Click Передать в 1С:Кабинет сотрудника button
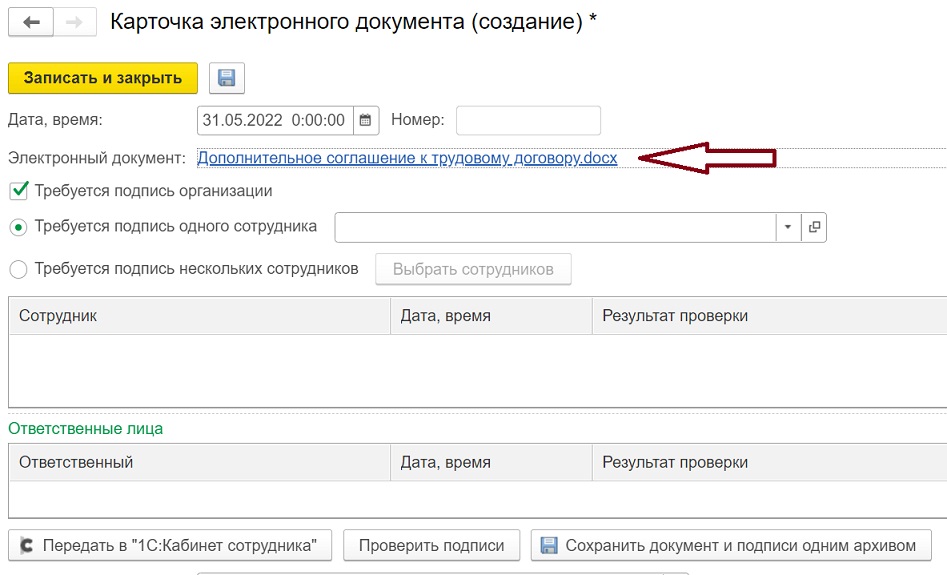947x575 pixels. tap(169, 546)
